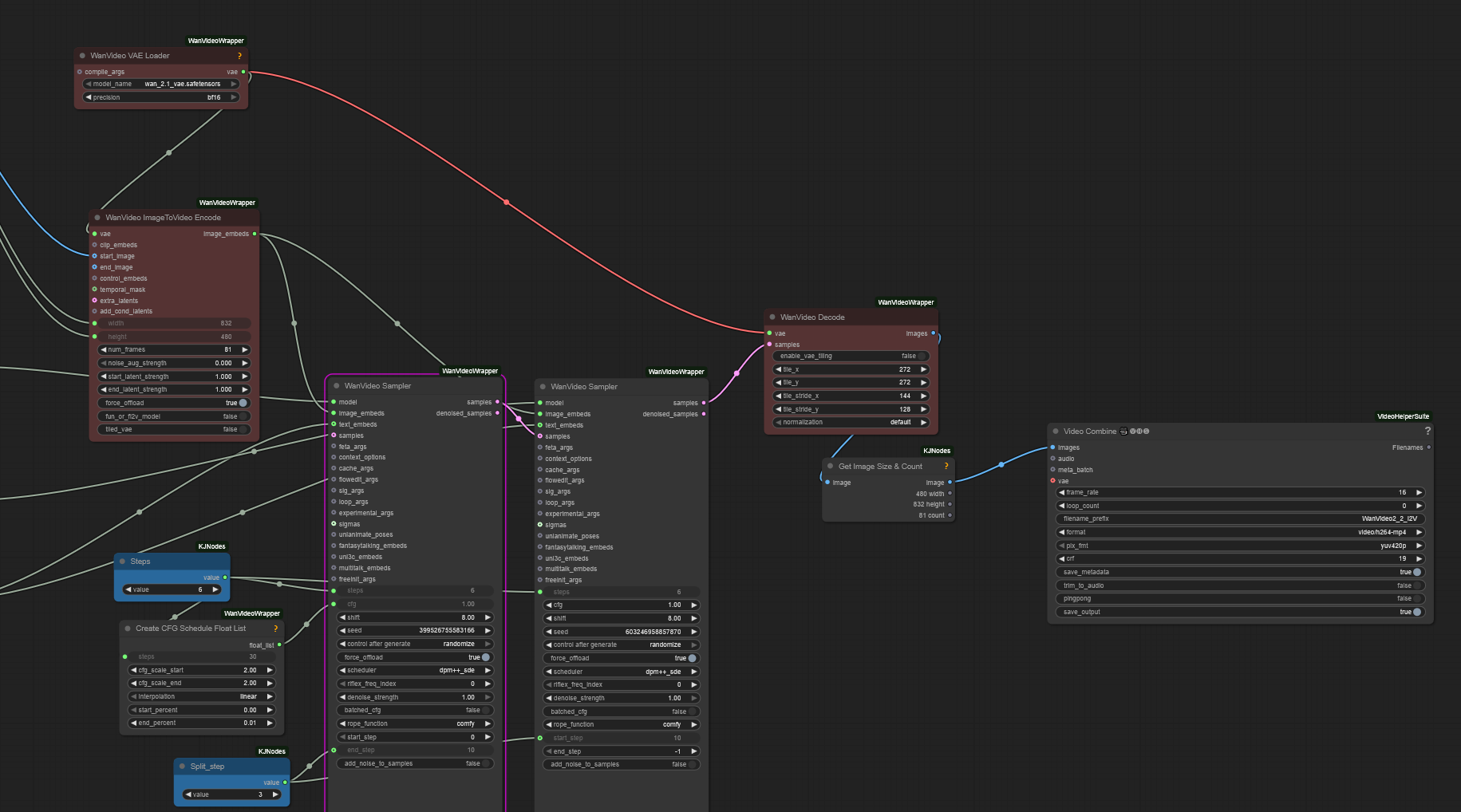Viewport: 1461px width, 812px height.
Task: Increase Steps value with right arrow
Action: point(215,589)
